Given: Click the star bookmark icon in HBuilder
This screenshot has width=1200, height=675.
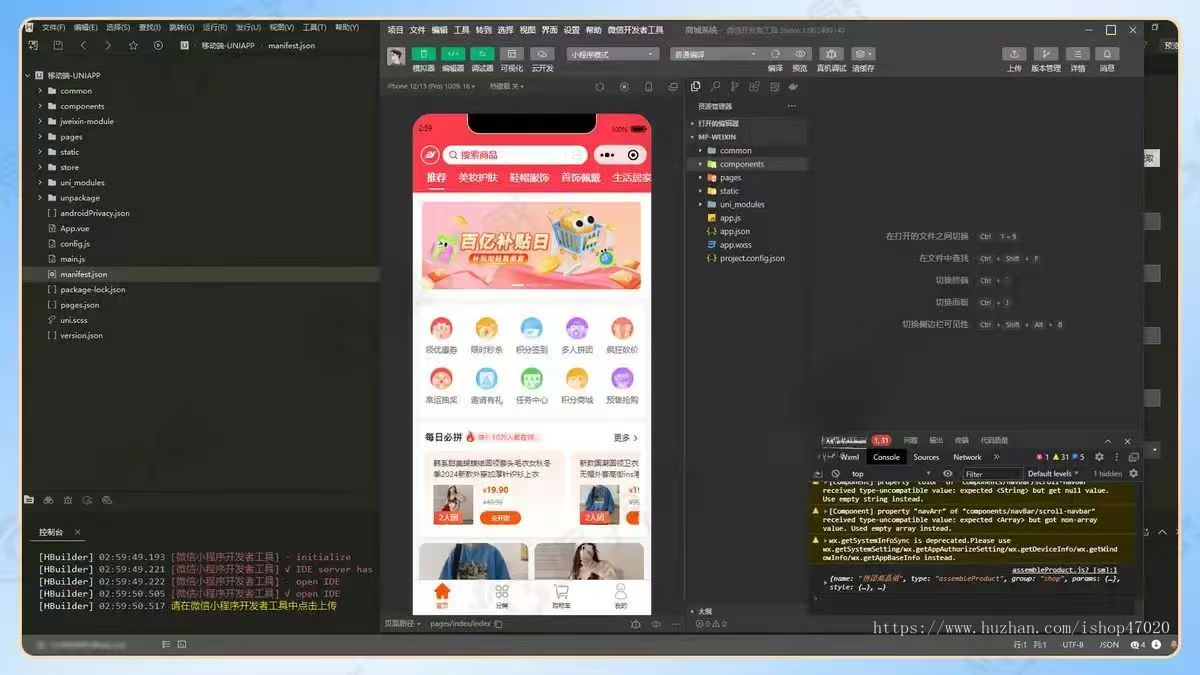Looking at the screenshot, I should point(133,45).
